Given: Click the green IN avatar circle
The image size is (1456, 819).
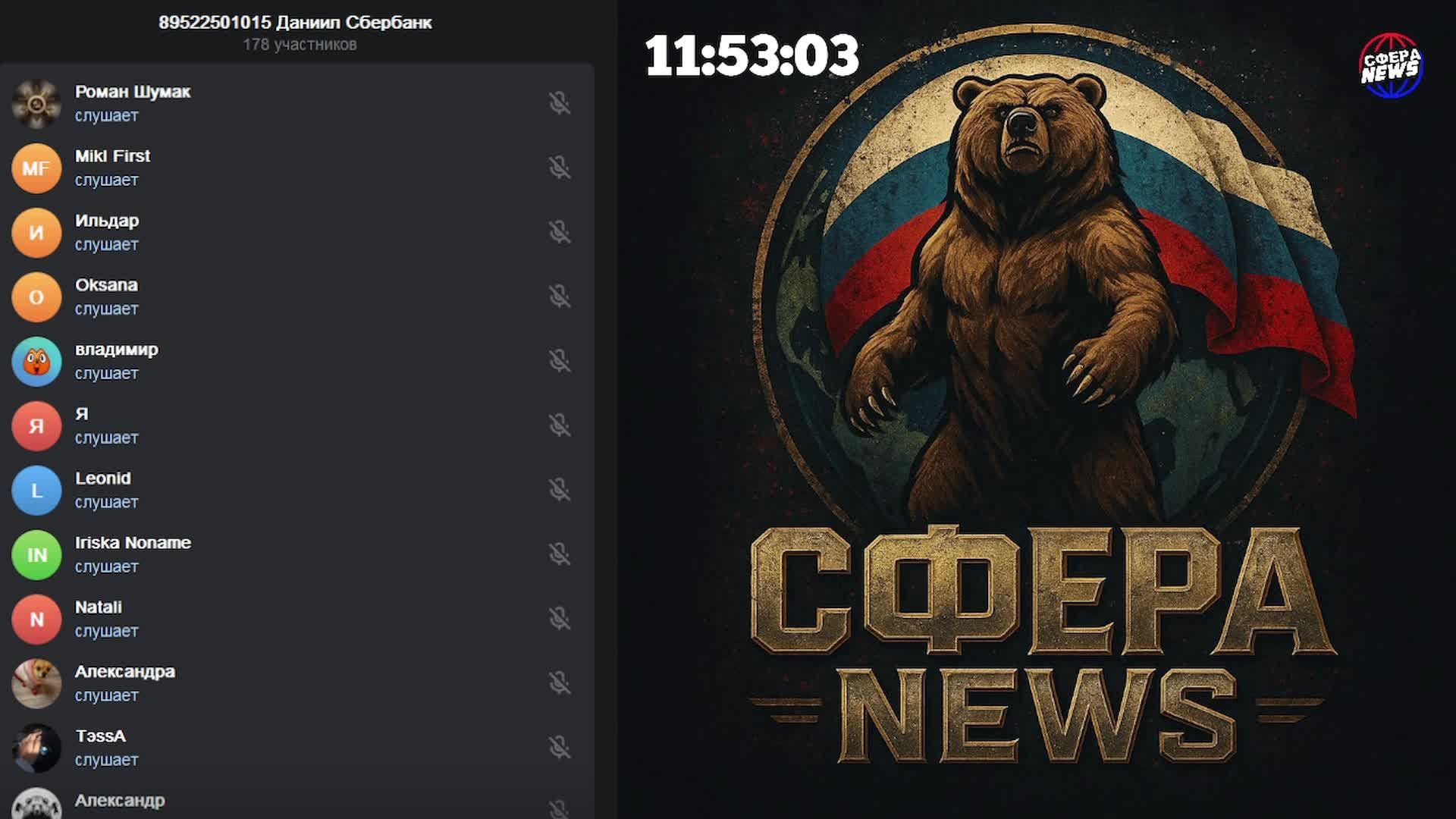Looking at the screenshot, I should (36, 555).
